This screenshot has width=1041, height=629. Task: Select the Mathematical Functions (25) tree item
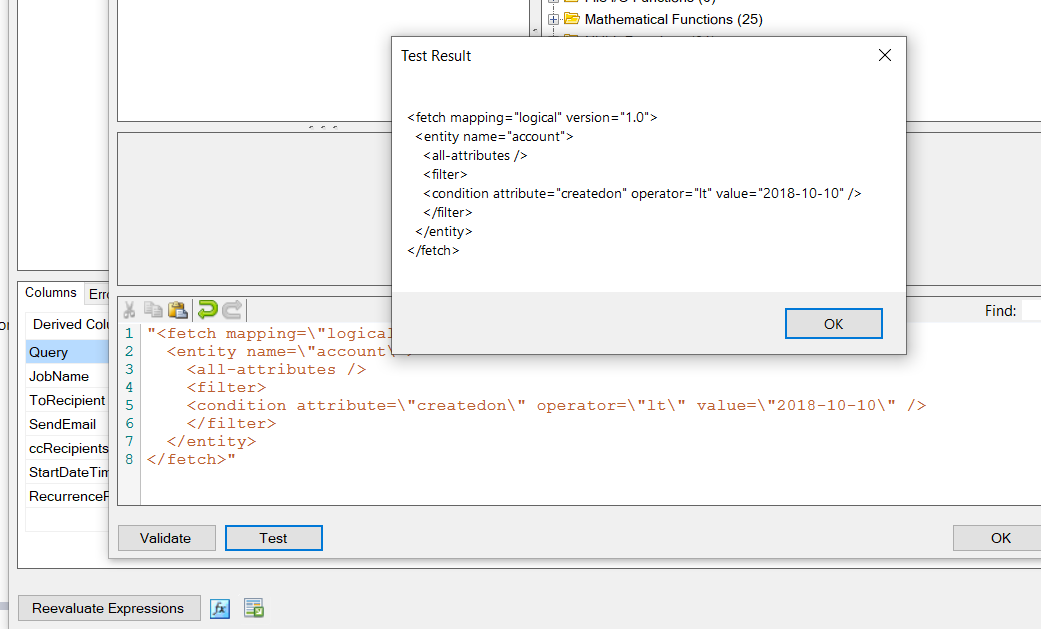pyautogui.click(x=673, y=19)
